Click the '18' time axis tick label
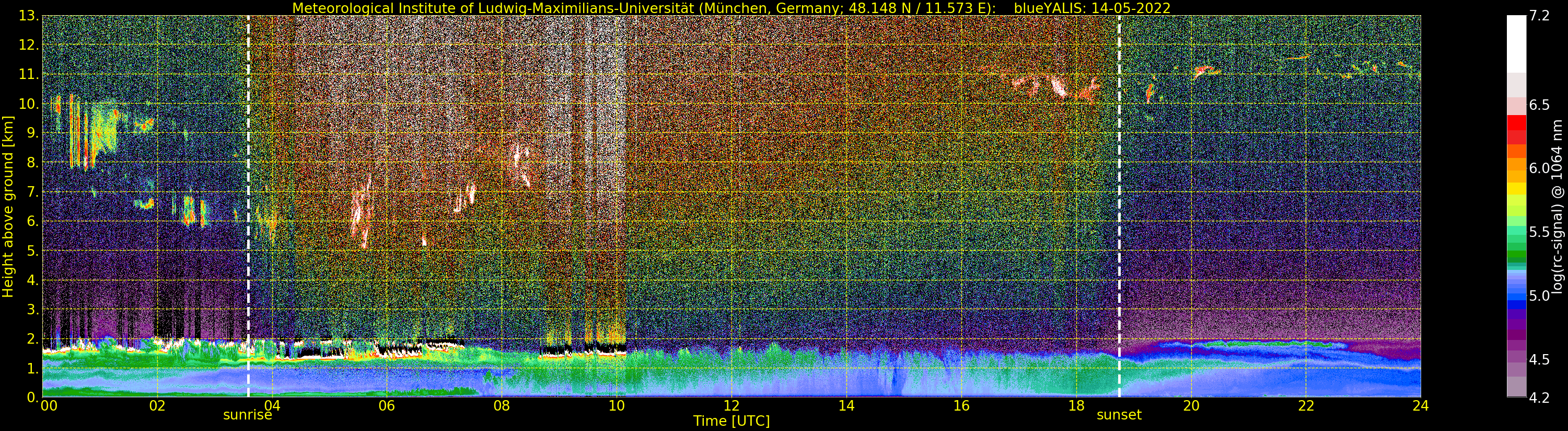 tap(1076, 405)
